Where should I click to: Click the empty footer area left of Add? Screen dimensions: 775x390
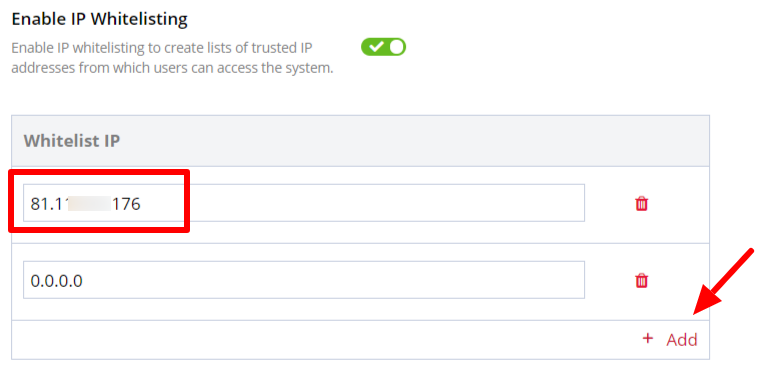321,340
